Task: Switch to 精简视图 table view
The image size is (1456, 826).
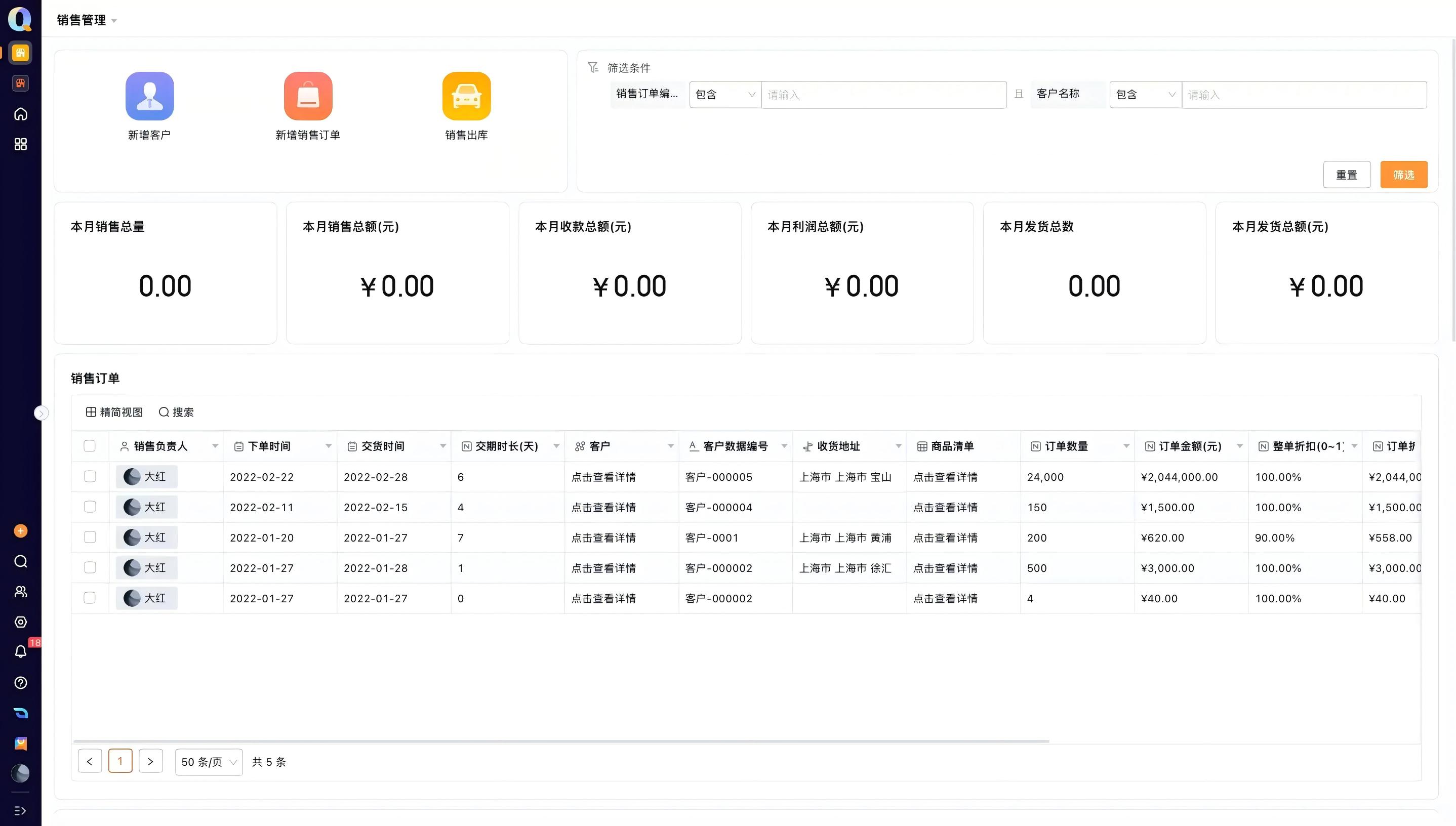Action: pos(114,412)
